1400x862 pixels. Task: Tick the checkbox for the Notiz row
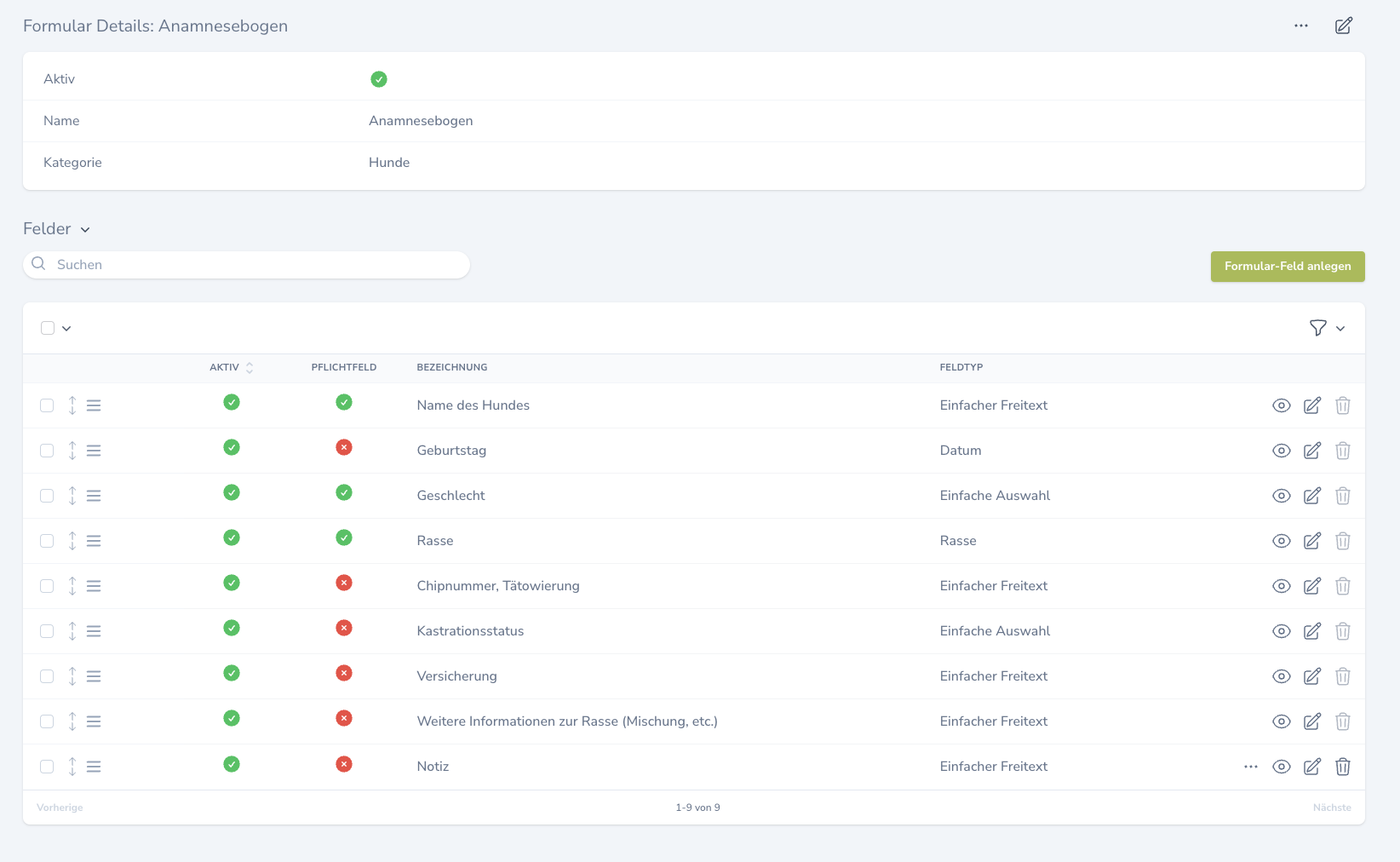pyautogui.click(x=47, y=767)
